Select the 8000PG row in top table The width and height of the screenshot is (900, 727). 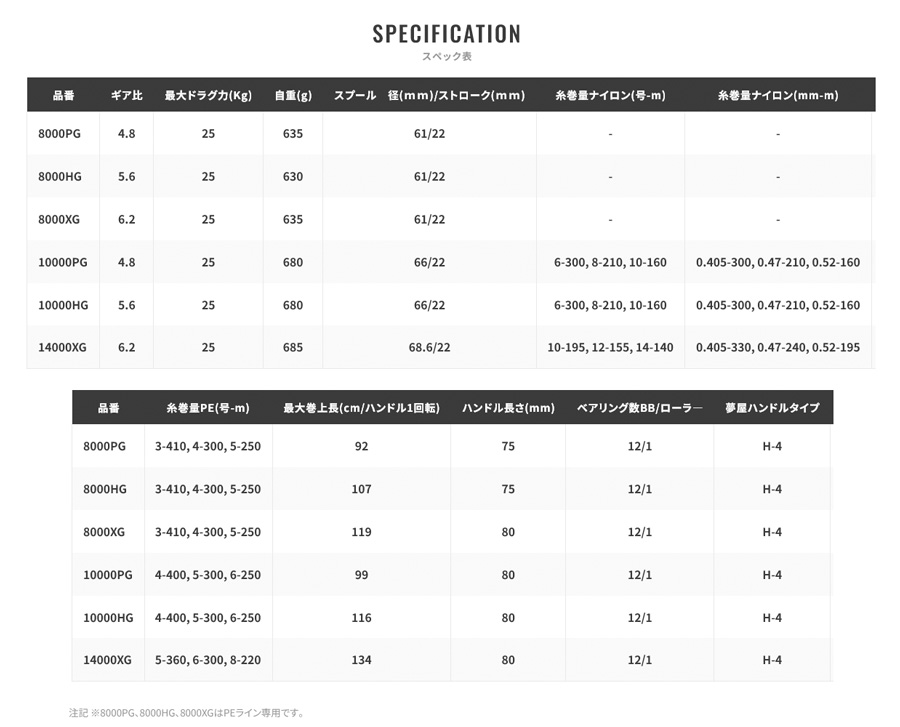pos(451,134)
